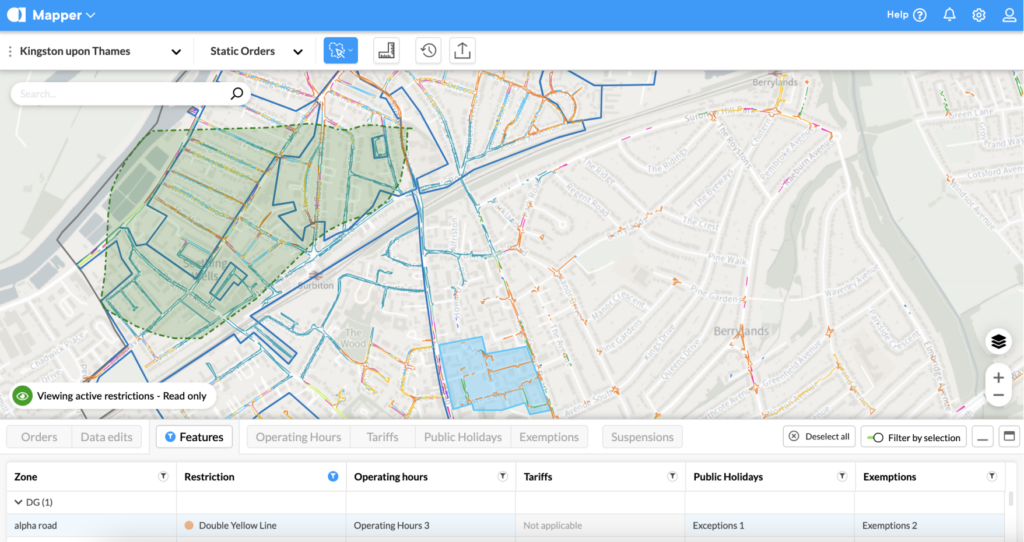The image size is (1024, 542).
Task: Click Deselect all button
Action: [x=818, y=437]
